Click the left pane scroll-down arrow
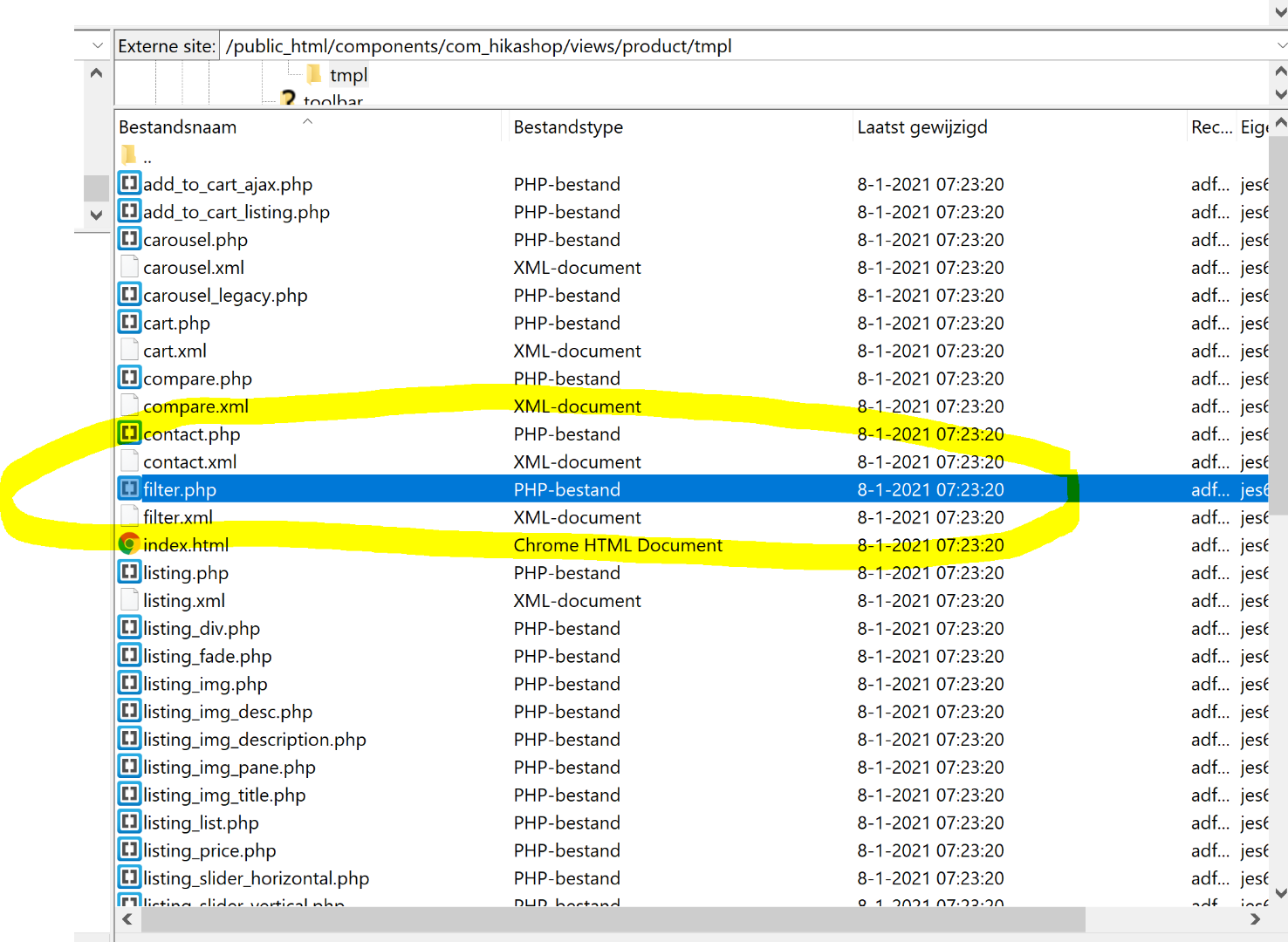 (x=97, y=215)
